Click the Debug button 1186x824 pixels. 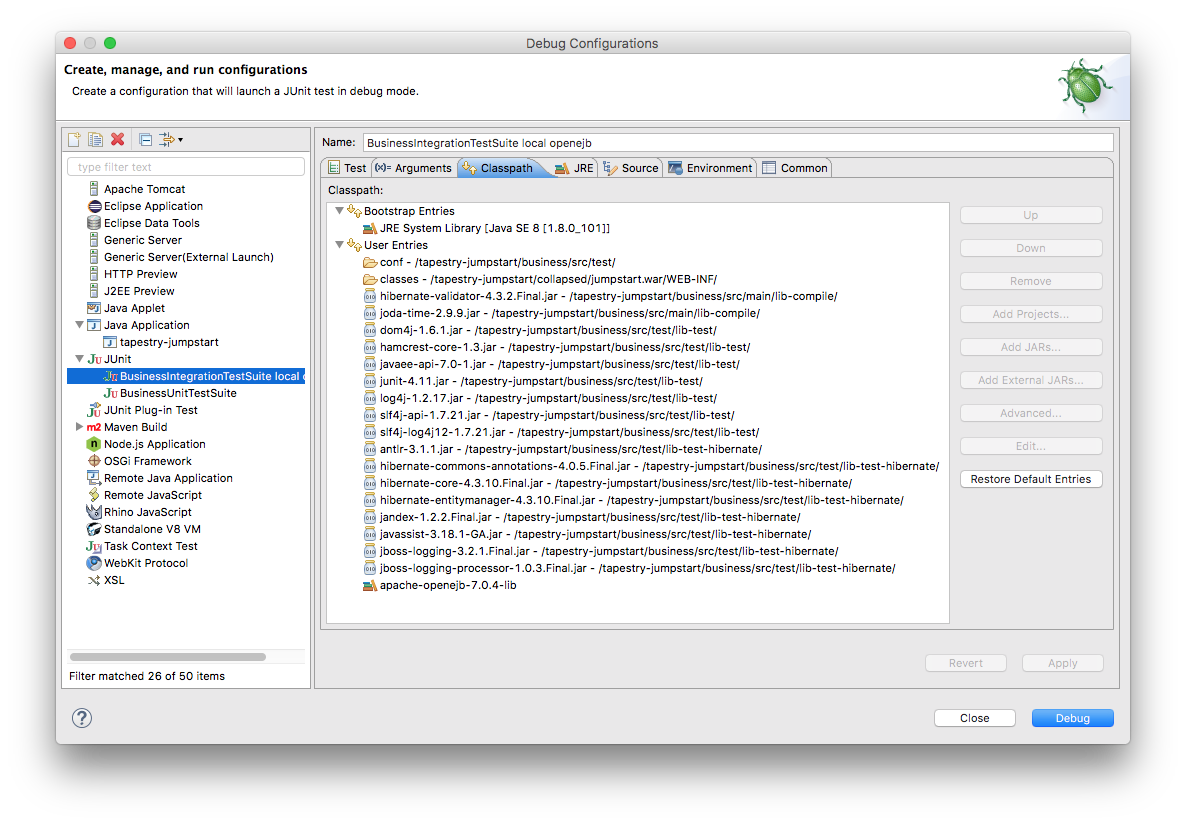click(x=1073, y=718)
